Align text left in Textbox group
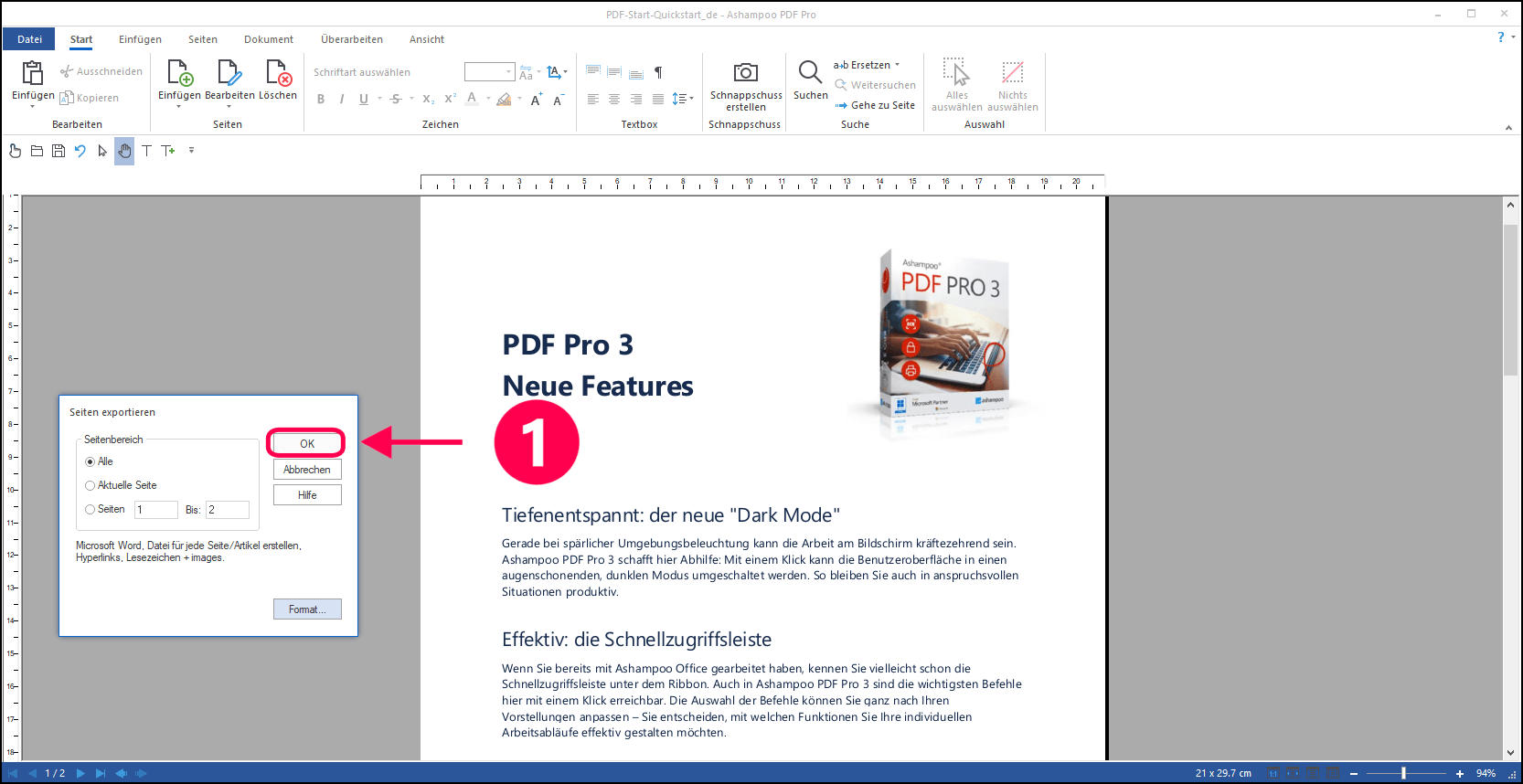Image resolution: width=1523 pixels, height=784 pixels. coord(592,99)
